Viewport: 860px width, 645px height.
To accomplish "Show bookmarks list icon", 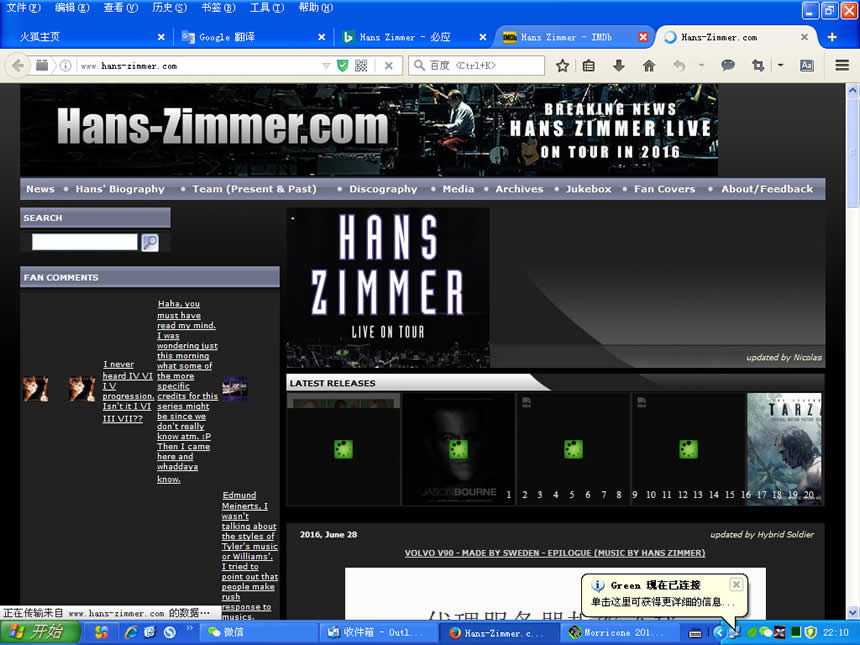I will (x=589, y=66).
